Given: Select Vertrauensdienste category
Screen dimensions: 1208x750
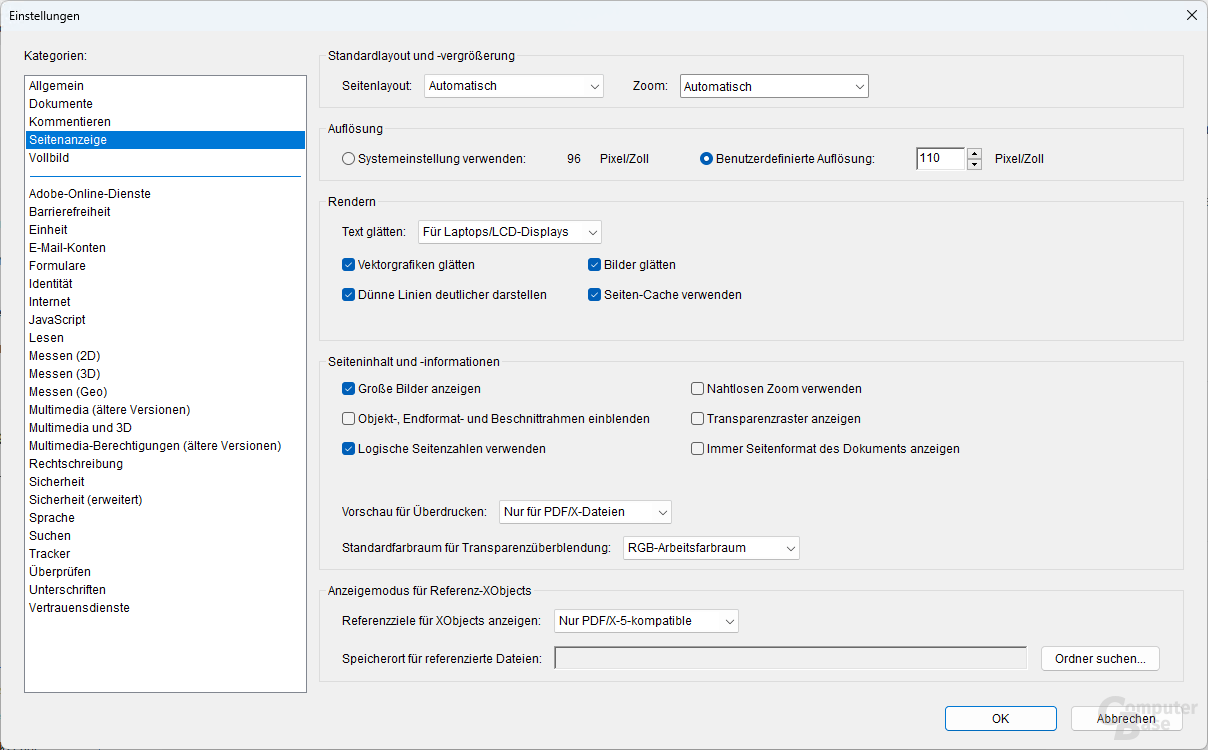Looking at the screenshot, I should click(165, 608).
